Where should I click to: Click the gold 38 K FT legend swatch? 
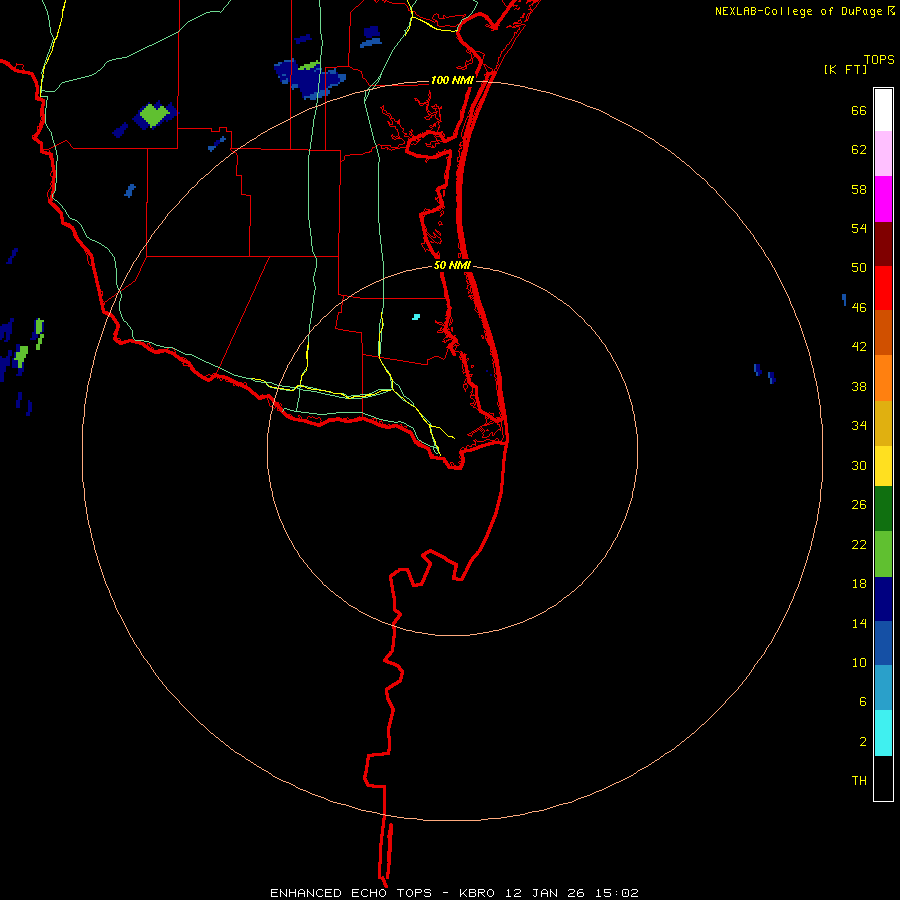tap(883, 423)
